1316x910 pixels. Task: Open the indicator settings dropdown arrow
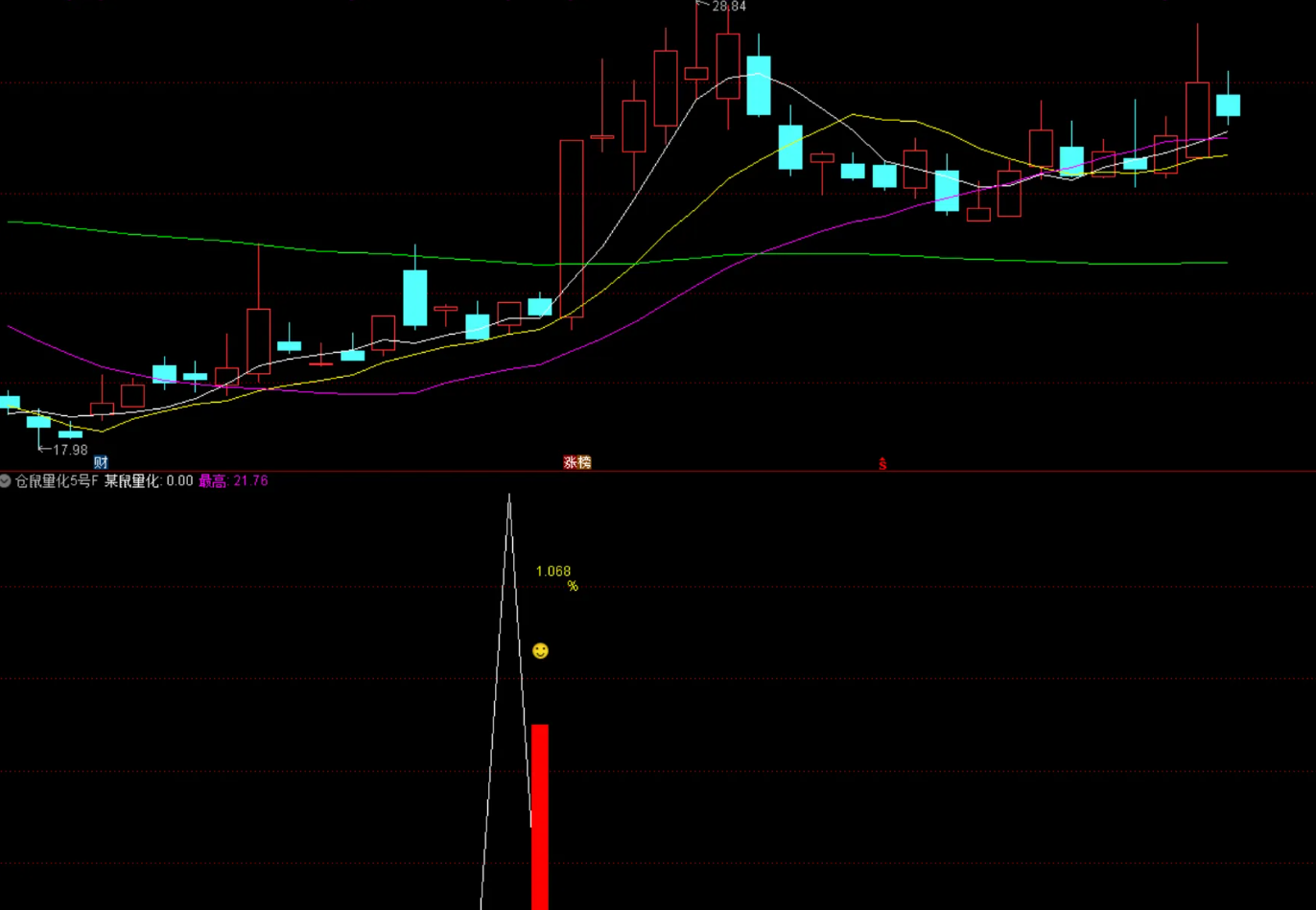coord(6,481)
